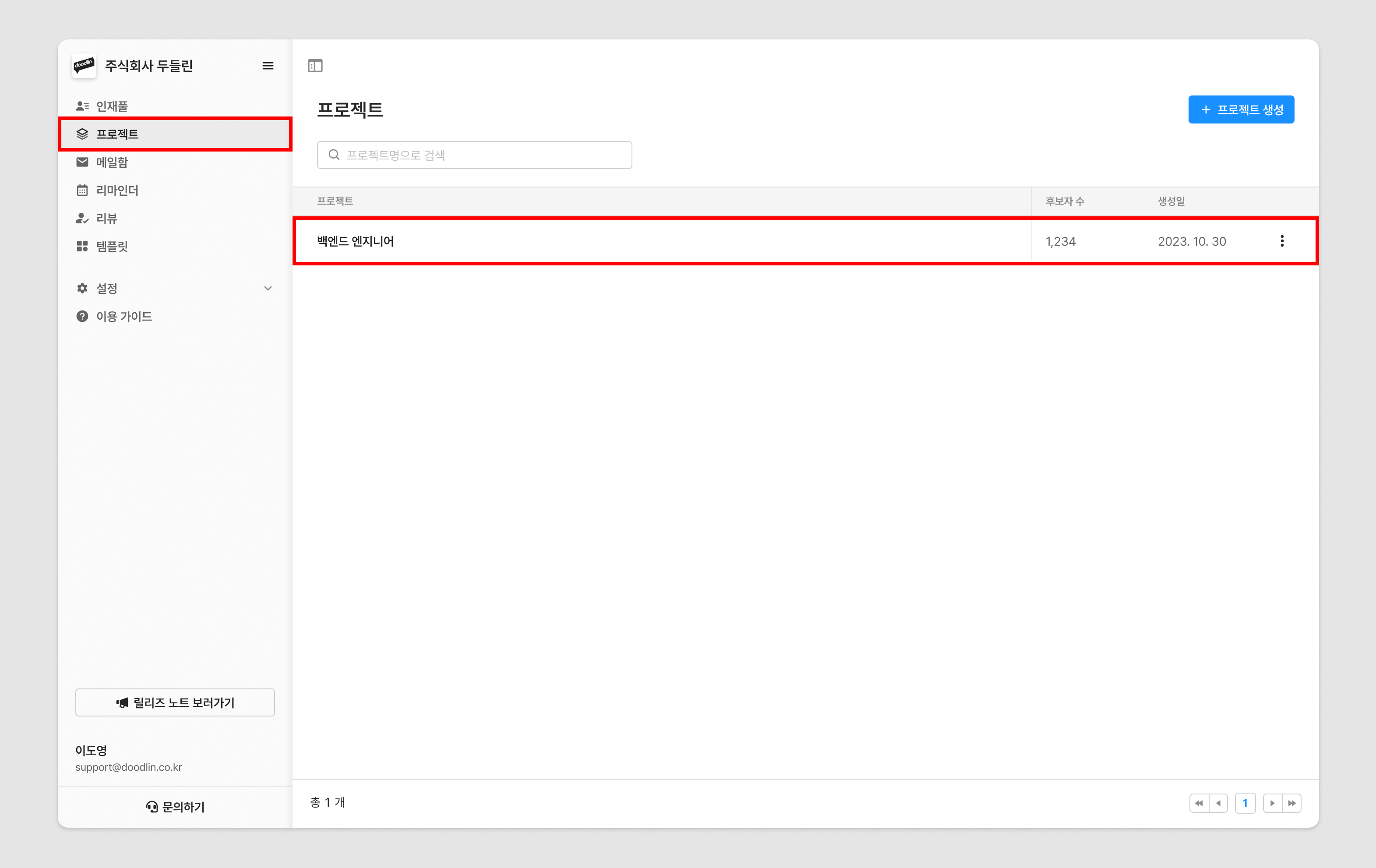Go to the first page of results
1376x868 pixels.
[1199, 803]
